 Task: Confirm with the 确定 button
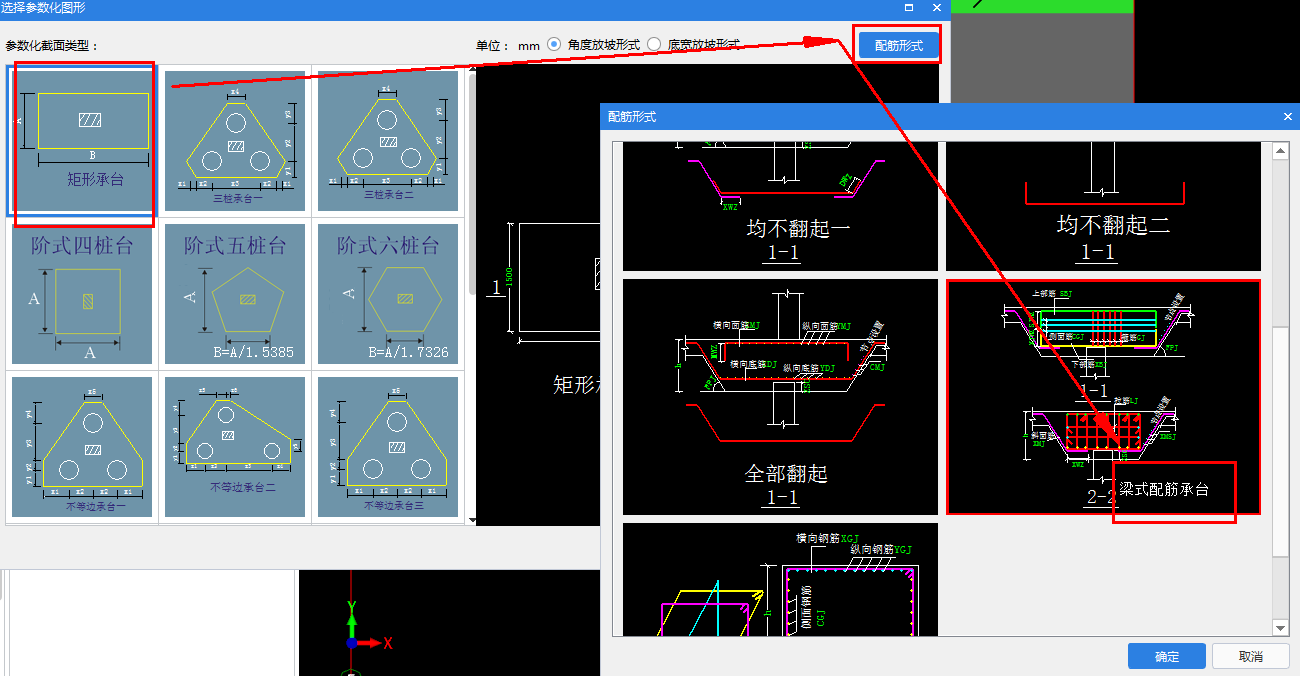(x=1166, y=656)
